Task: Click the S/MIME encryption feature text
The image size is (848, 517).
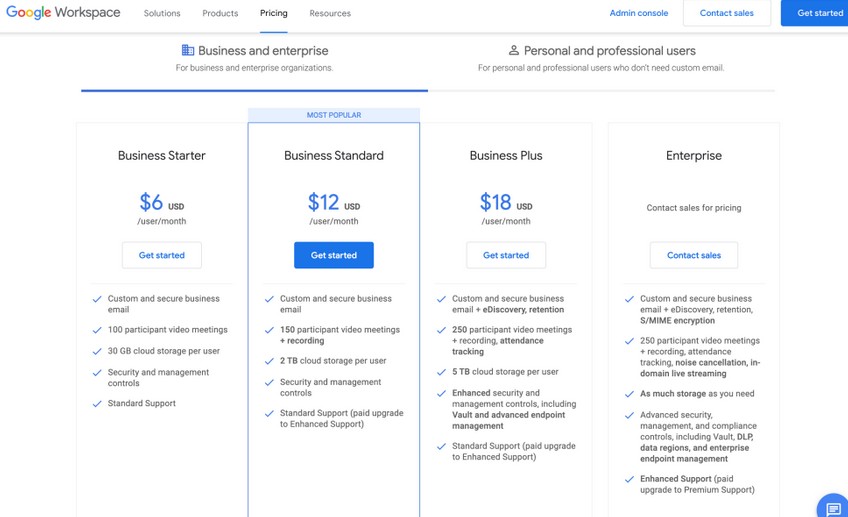Action: (678, 321)
